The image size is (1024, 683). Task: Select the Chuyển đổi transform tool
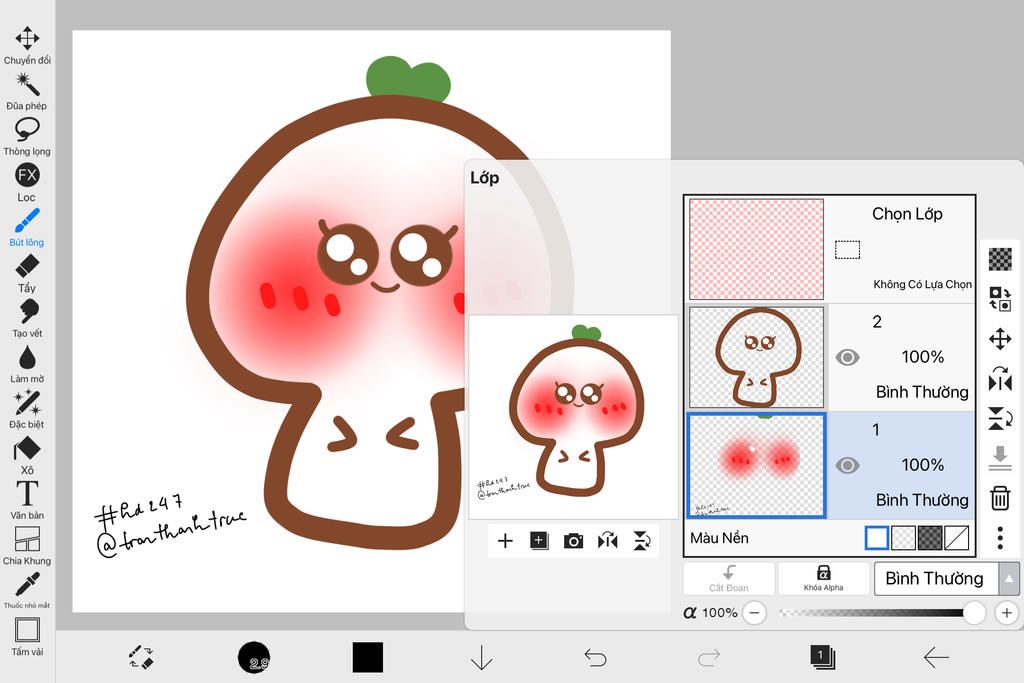[x=27, y=46]
